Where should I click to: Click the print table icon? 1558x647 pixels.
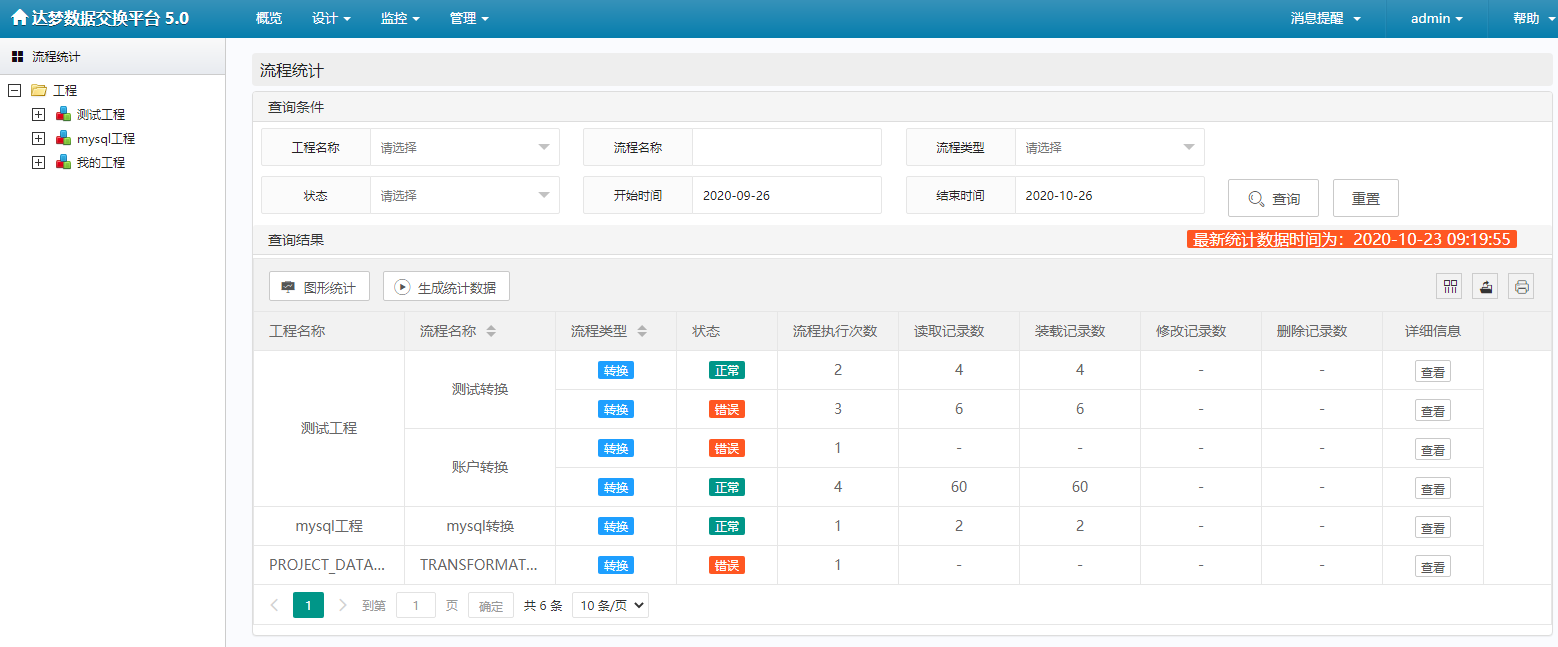tap(1521, 287)
